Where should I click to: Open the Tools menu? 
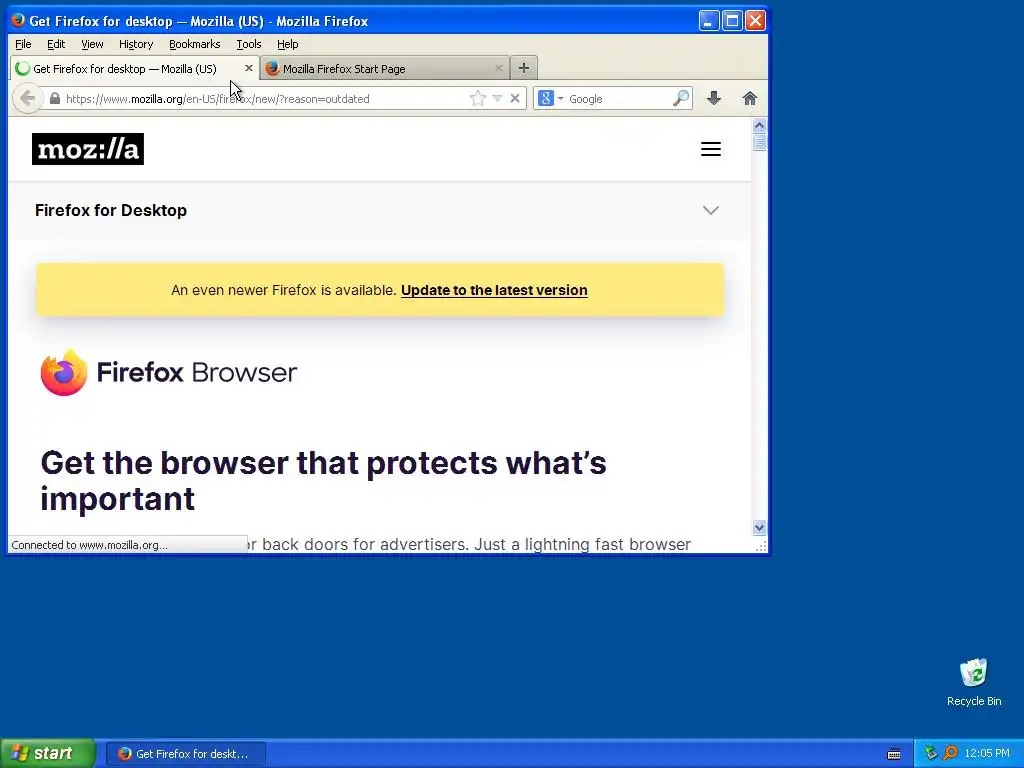249,44
